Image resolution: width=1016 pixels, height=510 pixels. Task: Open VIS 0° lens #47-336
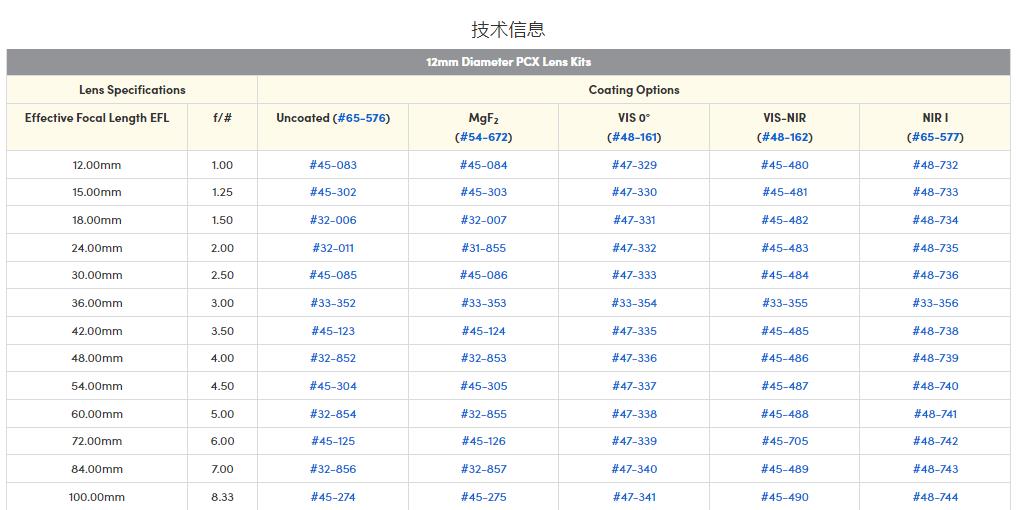click(x=634, y=358)
